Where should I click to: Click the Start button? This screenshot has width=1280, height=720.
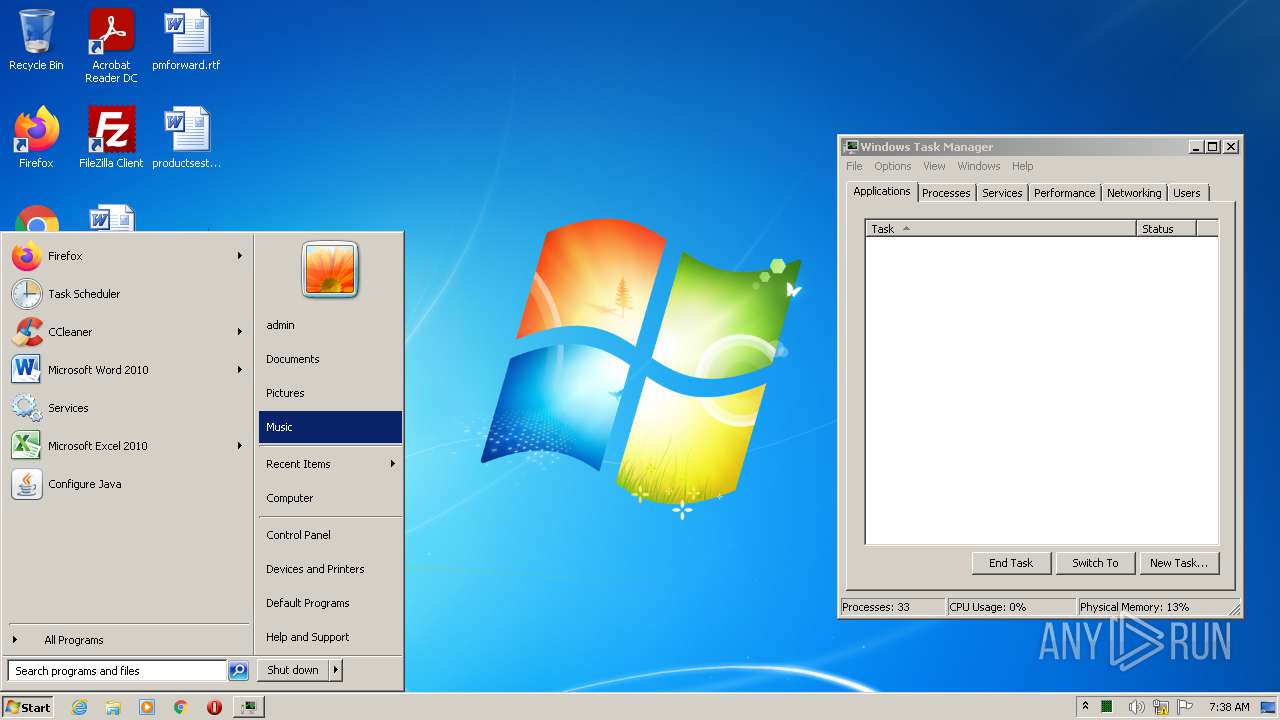click(x=28, y=707)
